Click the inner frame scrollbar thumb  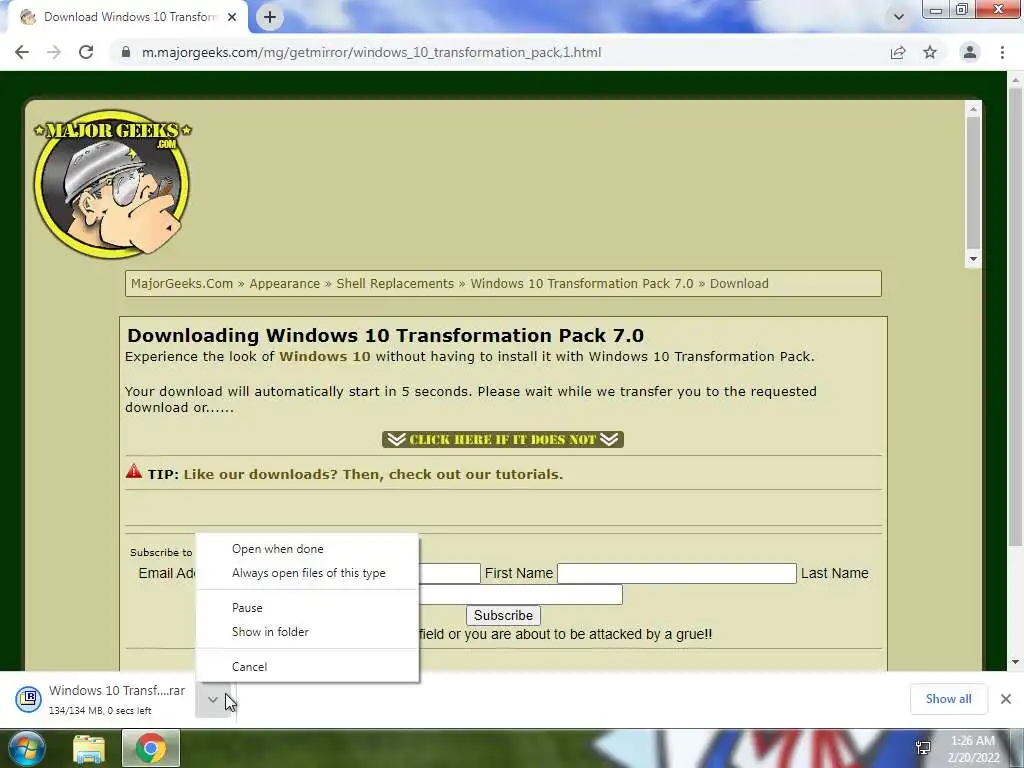(x=973, y=184)
